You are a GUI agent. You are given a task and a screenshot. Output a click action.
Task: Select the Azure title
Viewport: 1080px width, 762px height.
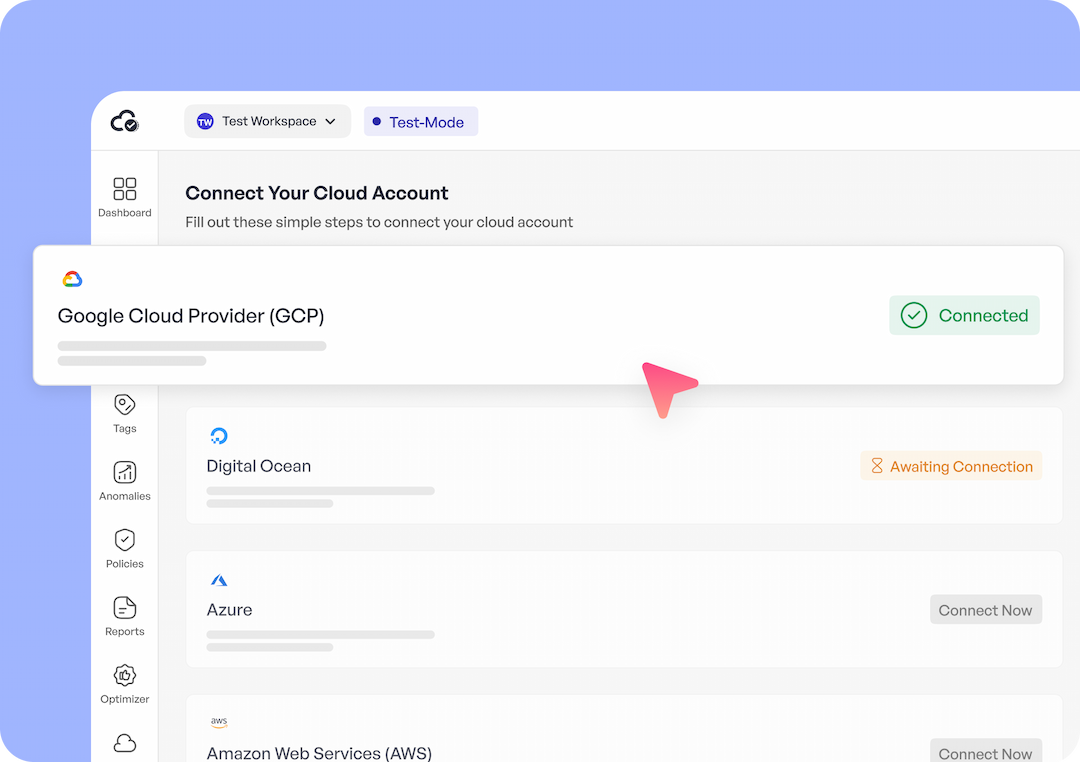coord(229,610)
